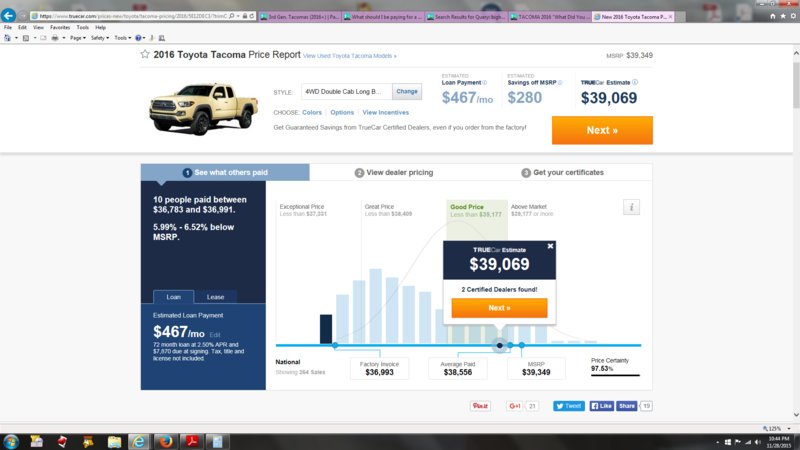800x450 pixels.
Task: Select the Loan payment tab
Action: (173, 297)
